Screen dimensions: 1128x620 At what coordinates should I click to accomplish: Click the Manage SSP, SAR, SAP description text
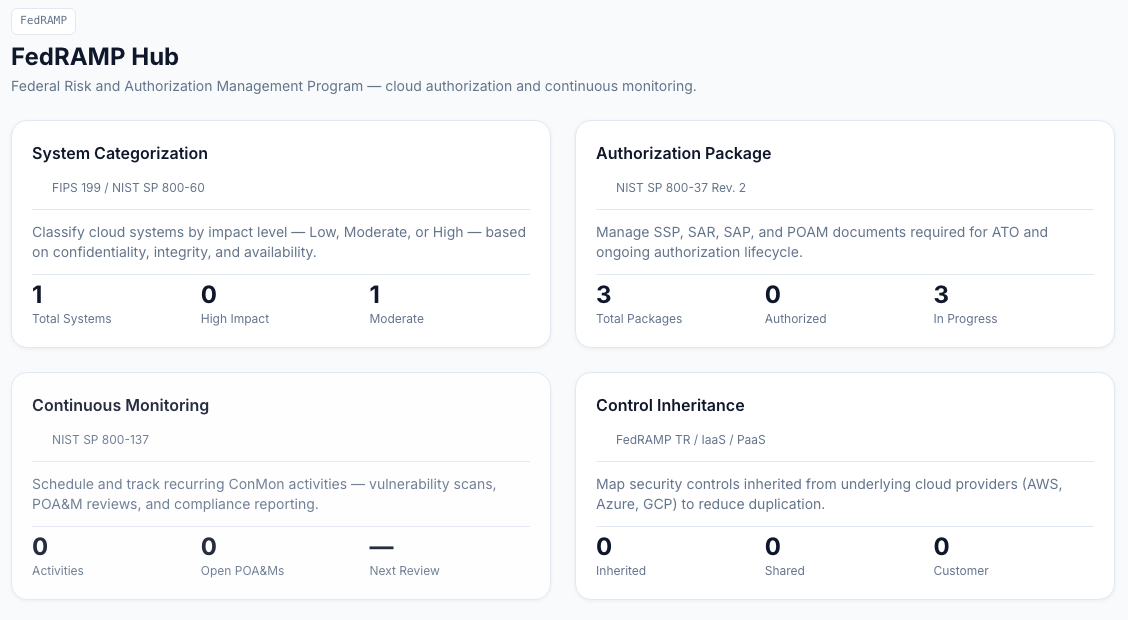pyautogui.click(x=822, y=242)
